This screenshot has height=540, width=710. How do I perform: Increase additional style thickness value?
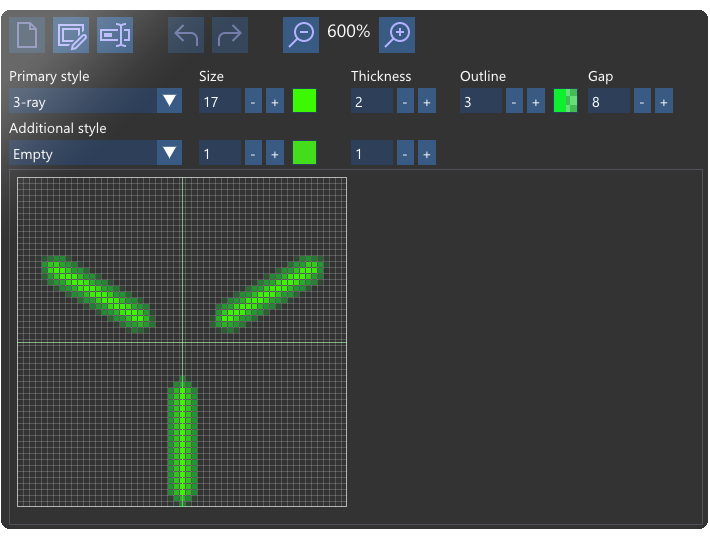point(427,153)
